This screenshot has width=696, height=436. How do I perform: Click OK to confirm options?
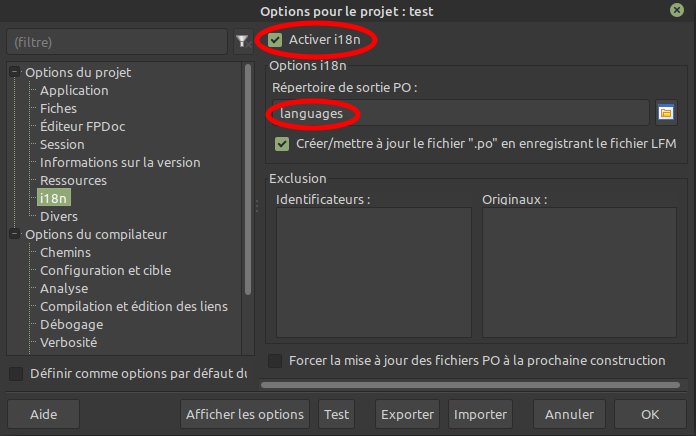click(x=650, y=414)
